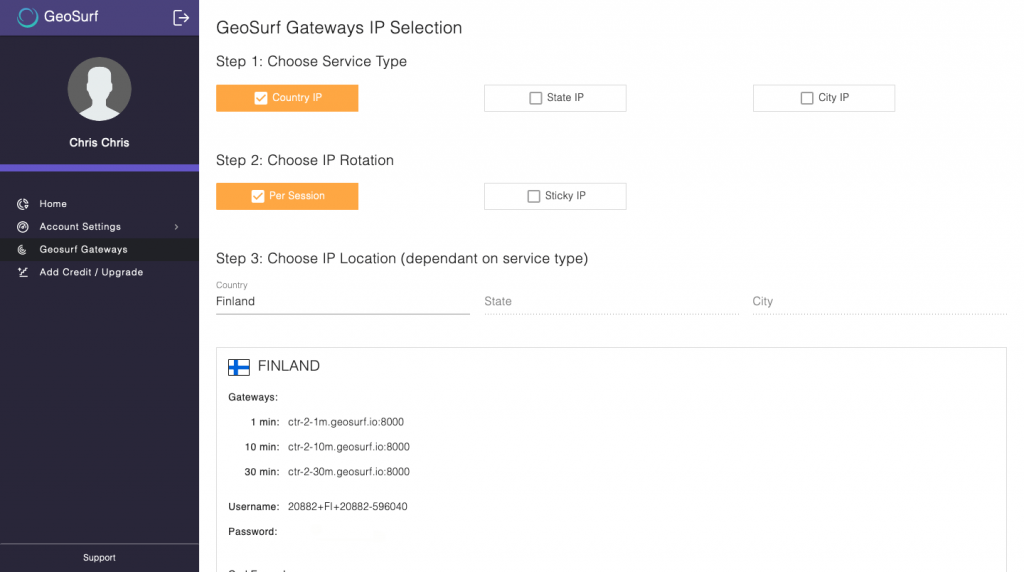The width and height of the screenshot is (1024, 572).
Task: Tick the Sticky IP checkbox
Action: 534,196
